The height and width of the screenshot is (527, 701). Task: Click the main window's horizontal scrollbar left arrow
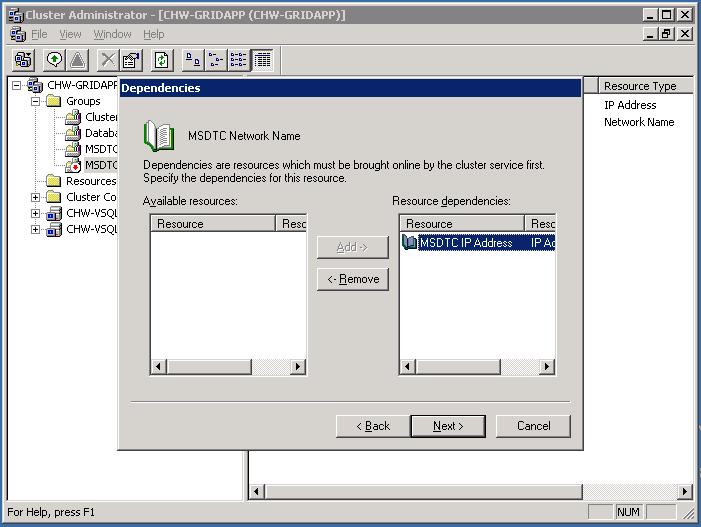point(256,492)
